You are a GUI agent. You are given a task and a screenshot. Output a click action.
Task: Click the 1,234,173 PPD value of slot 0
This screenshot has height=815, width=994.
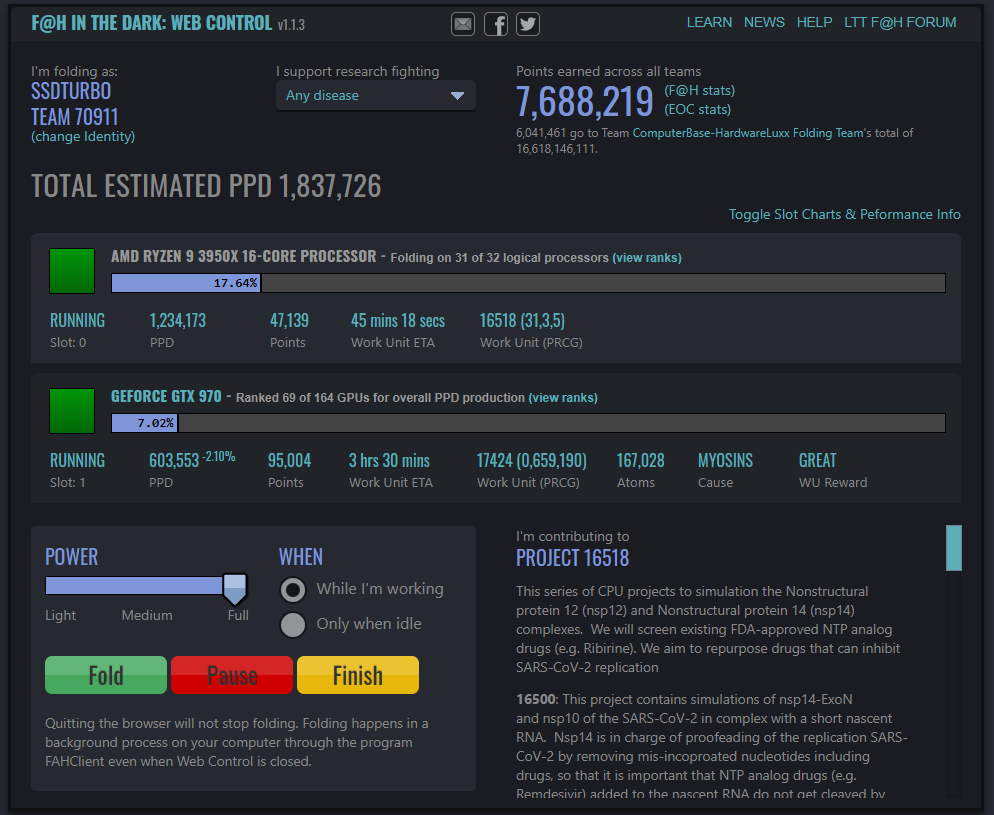pos(178,321)
